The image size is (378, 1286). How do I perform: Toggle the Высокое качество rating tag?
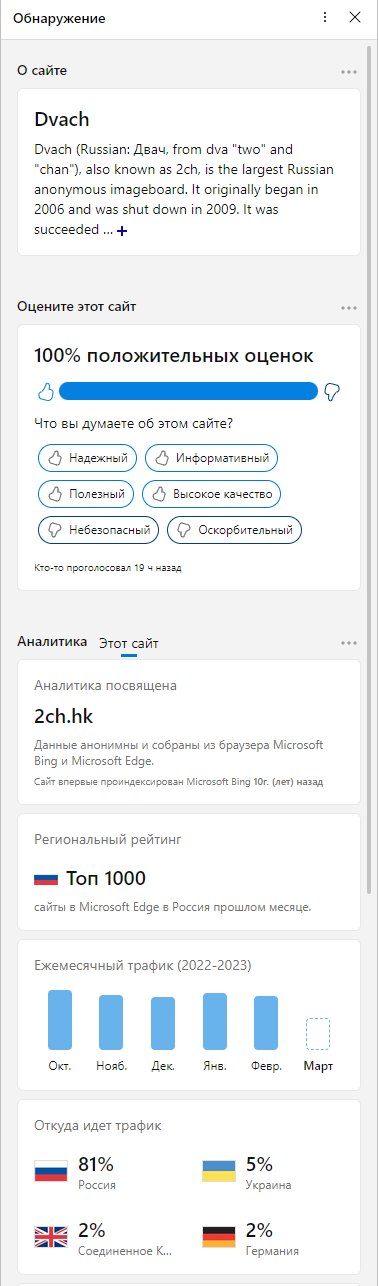[x=212, y=494]
